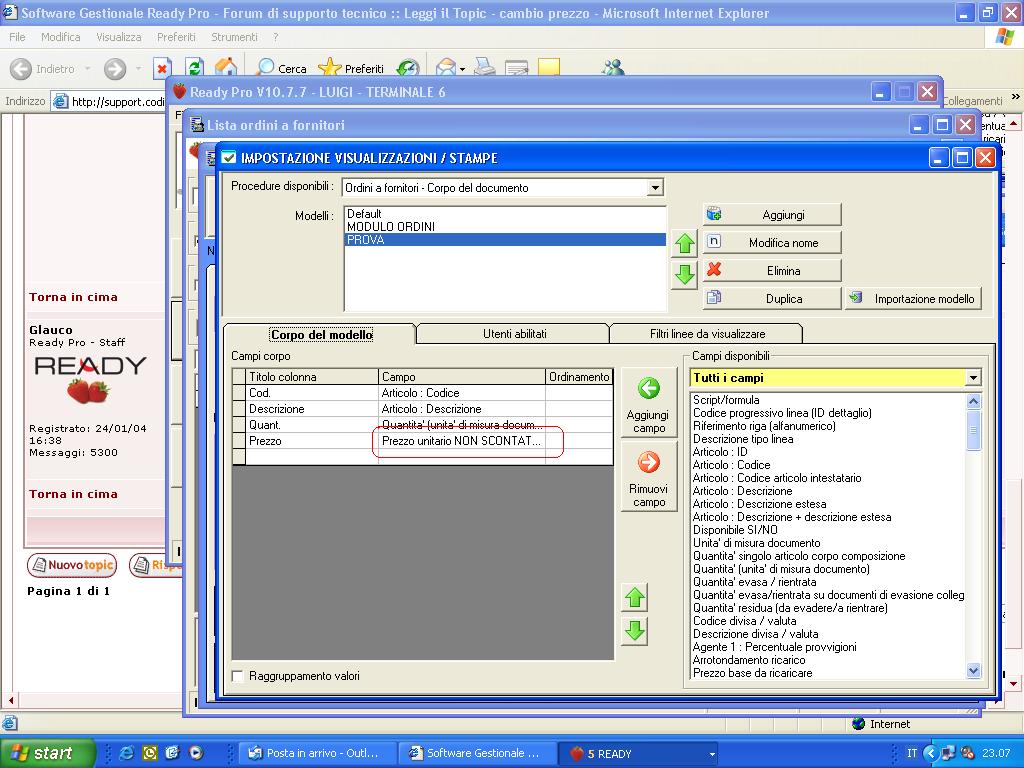Click the Cod. title column cell
1024x768 pixels.
[x=312, y=392]
